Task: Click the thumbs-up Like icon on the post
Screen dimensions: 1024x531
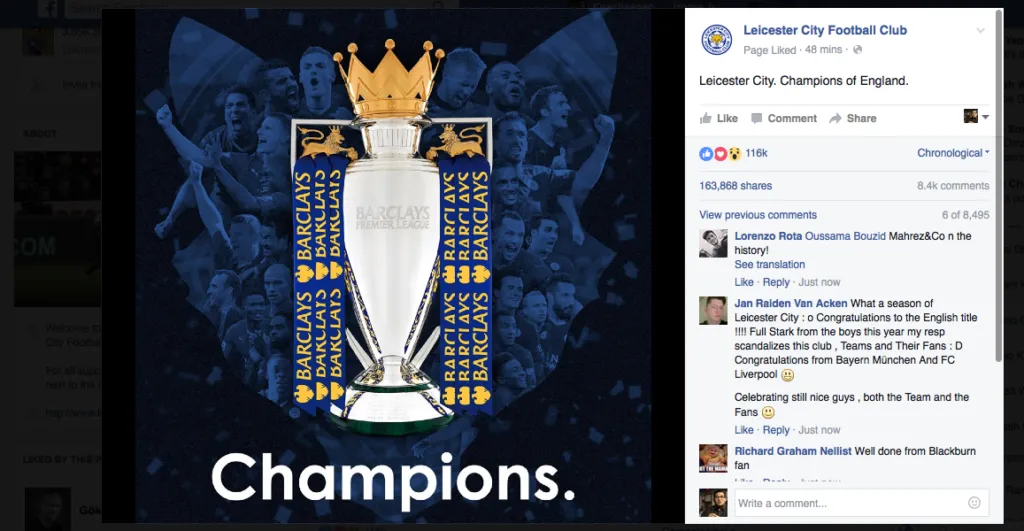Action: point(706,118)
